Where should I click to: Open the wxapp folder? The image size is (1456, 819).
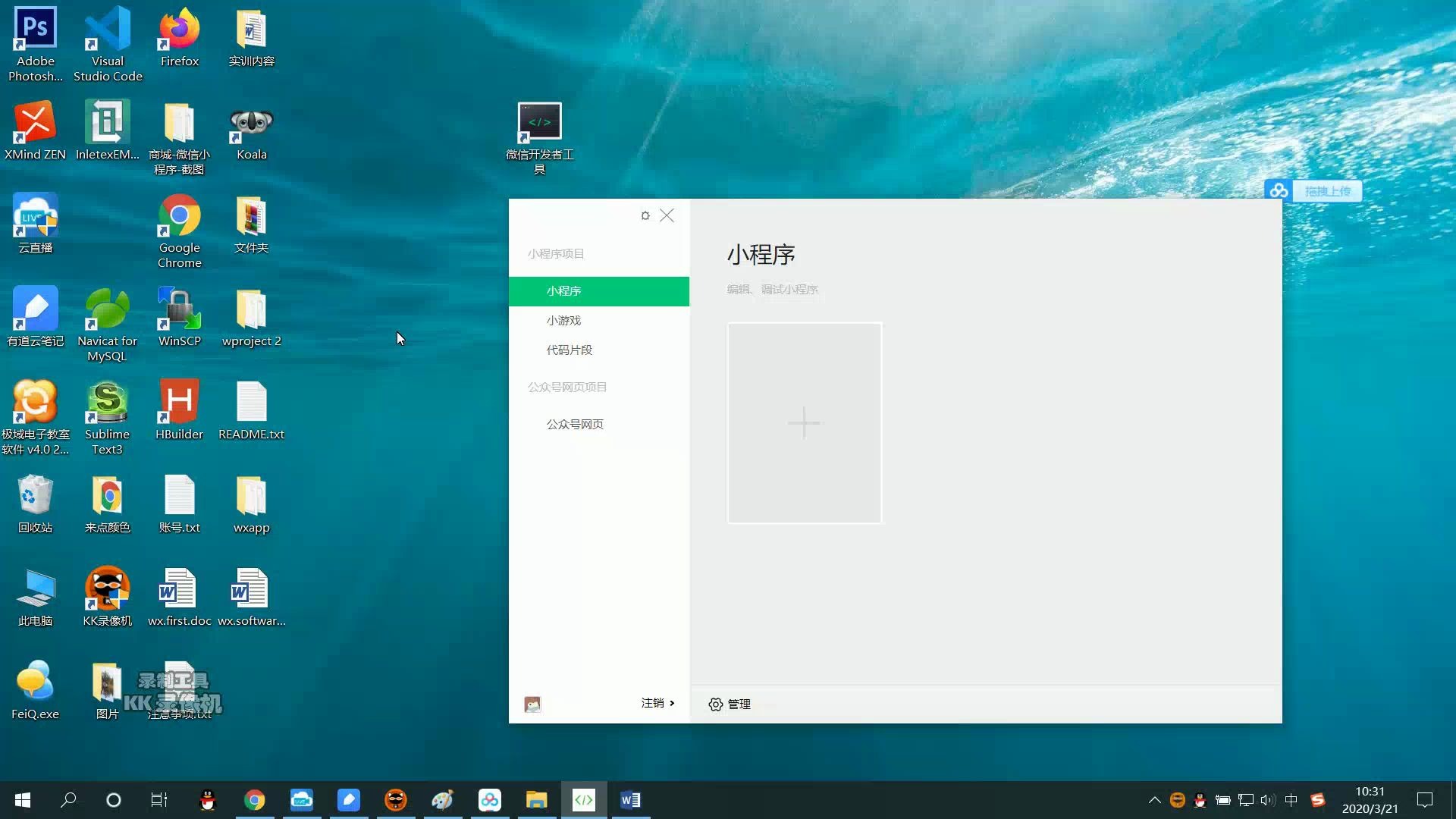tap(251, 504)
